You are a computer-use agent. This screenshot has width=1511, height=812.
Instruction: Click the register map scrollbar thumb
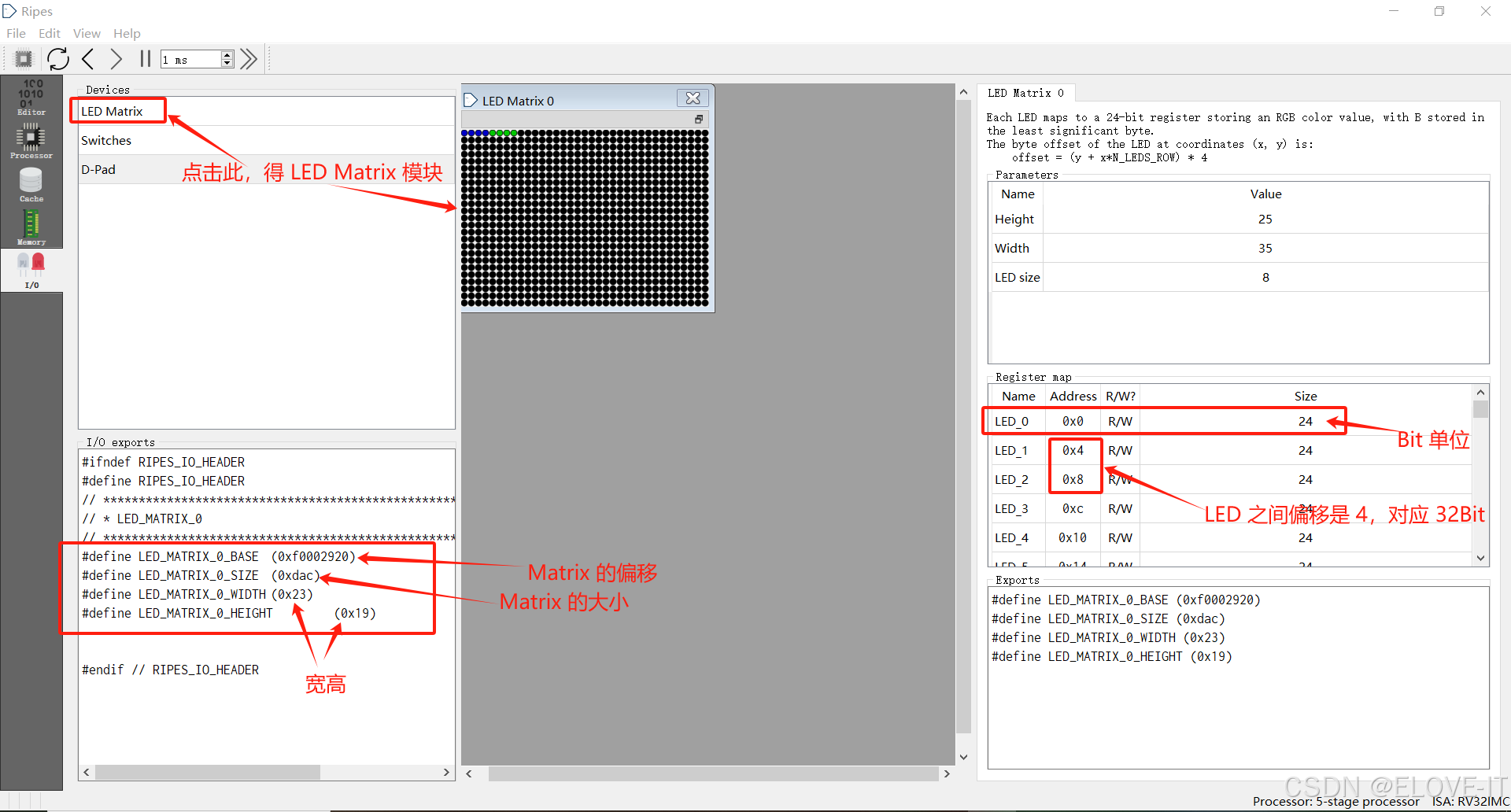(1480, 409)
